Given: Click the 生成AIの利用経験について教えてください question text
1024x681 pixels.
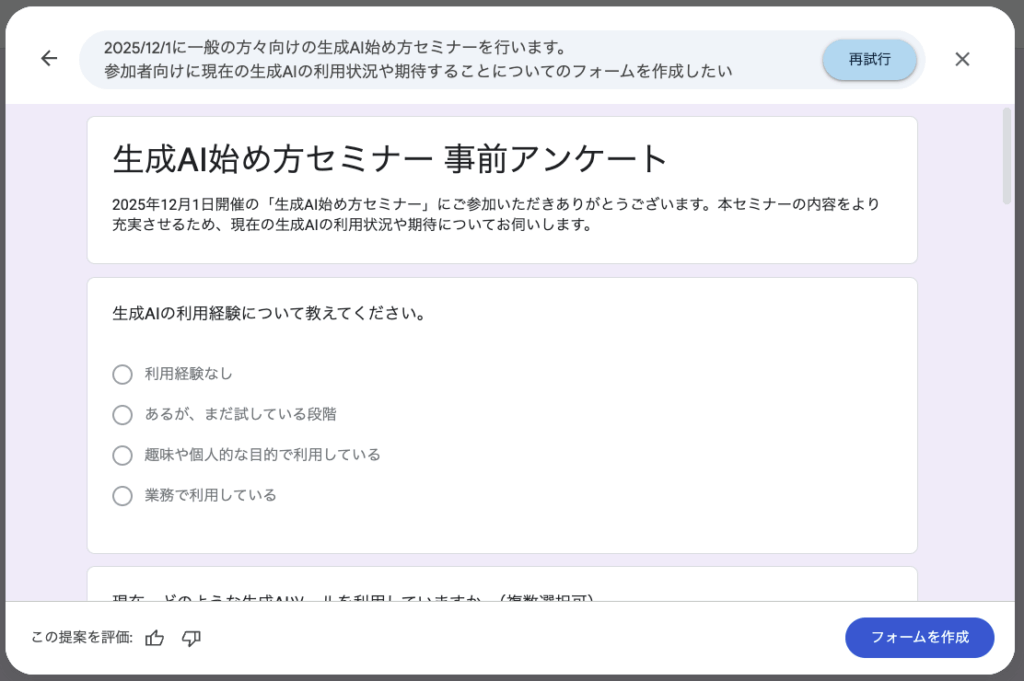Looking at the screenshot, I should [x=270, y=314].
